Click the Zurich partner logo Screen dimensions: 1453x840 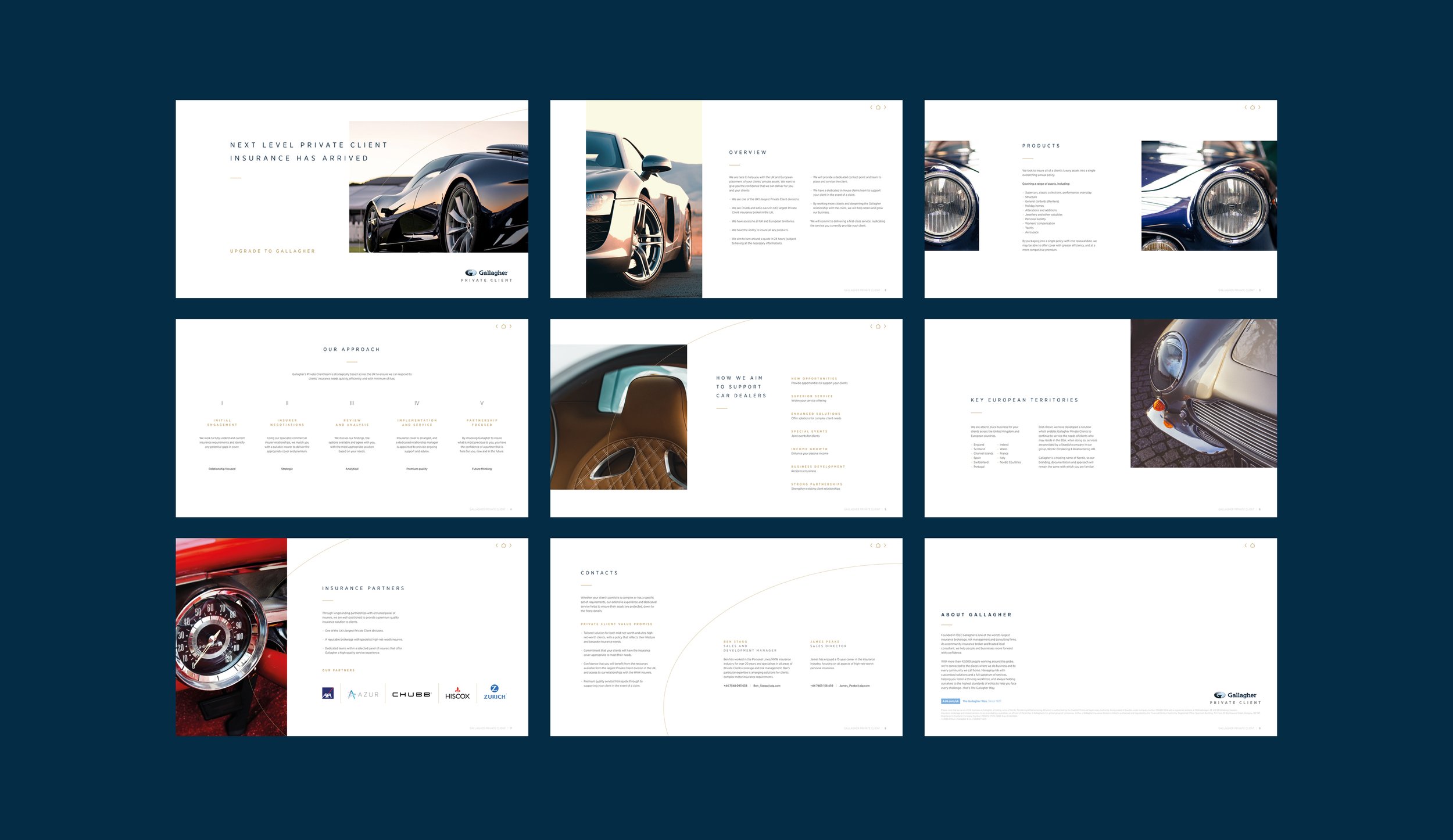point(495,692)
